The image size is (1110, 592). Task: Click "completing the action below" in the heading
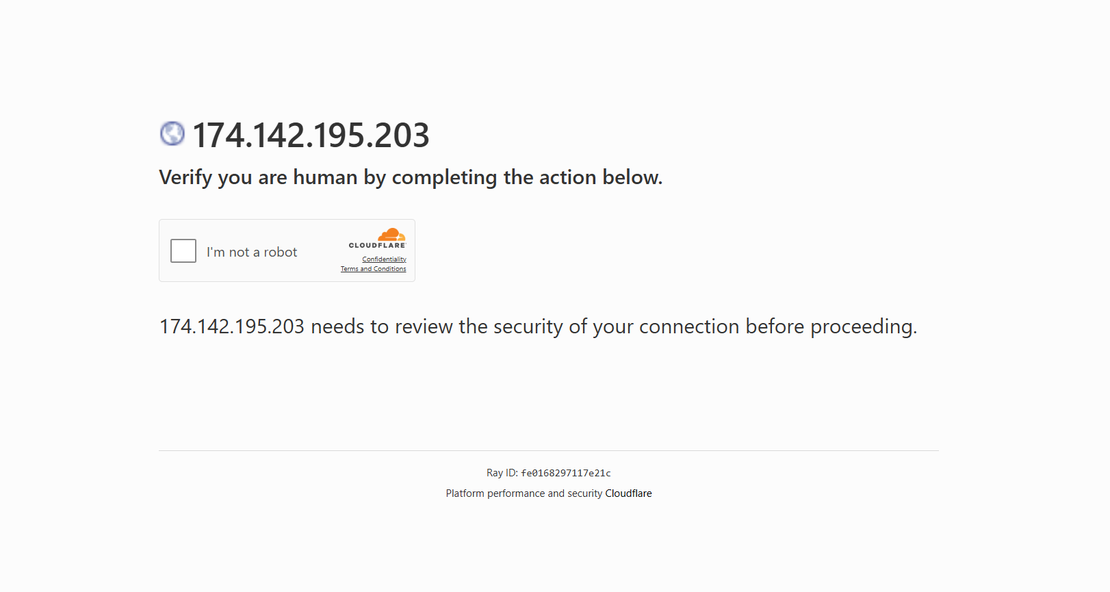click(x=527, y=178)
